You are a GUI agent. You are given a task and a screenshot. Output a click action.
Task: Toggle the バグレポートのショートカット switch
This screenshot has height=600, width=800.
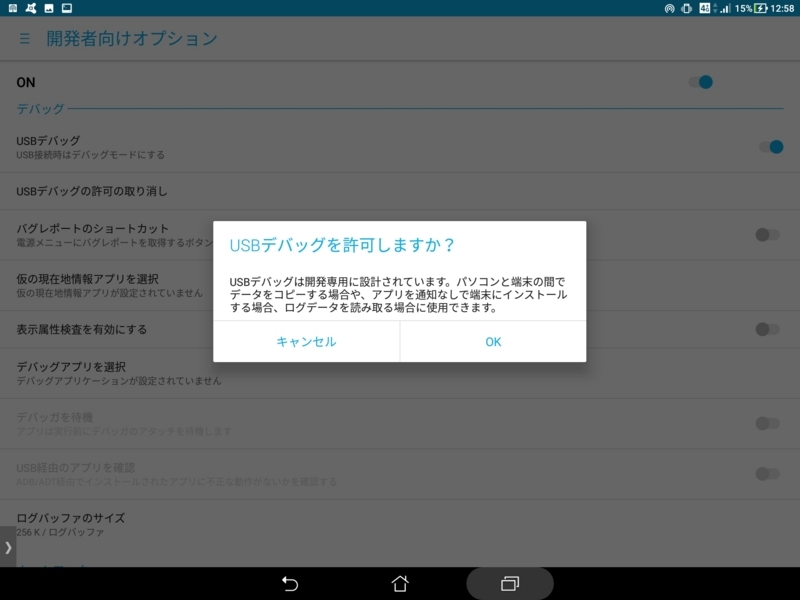coord(767,235)
